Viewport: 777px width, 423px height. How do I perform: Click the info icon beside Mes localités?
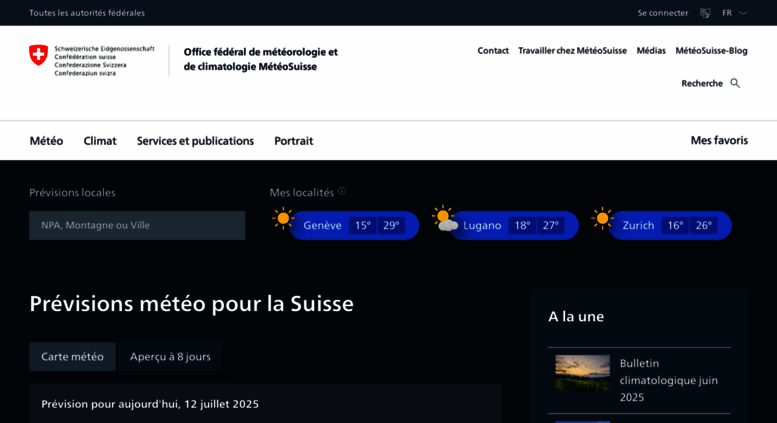[x=342, y=191]
